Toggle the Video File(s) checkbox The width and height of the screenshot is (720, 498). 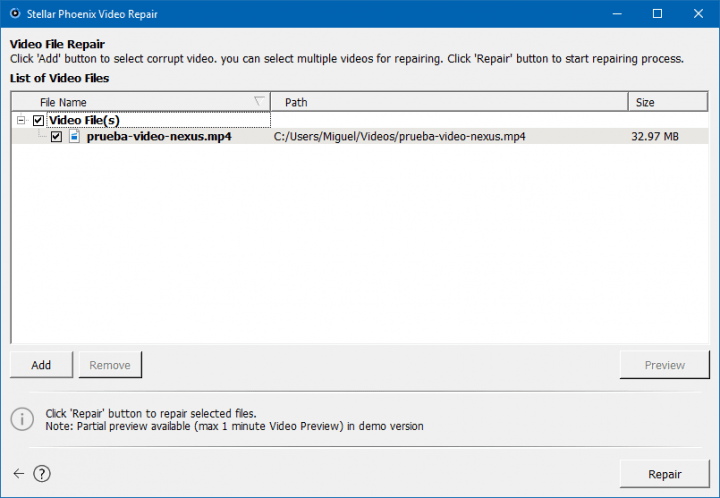[x=38, y=120]
